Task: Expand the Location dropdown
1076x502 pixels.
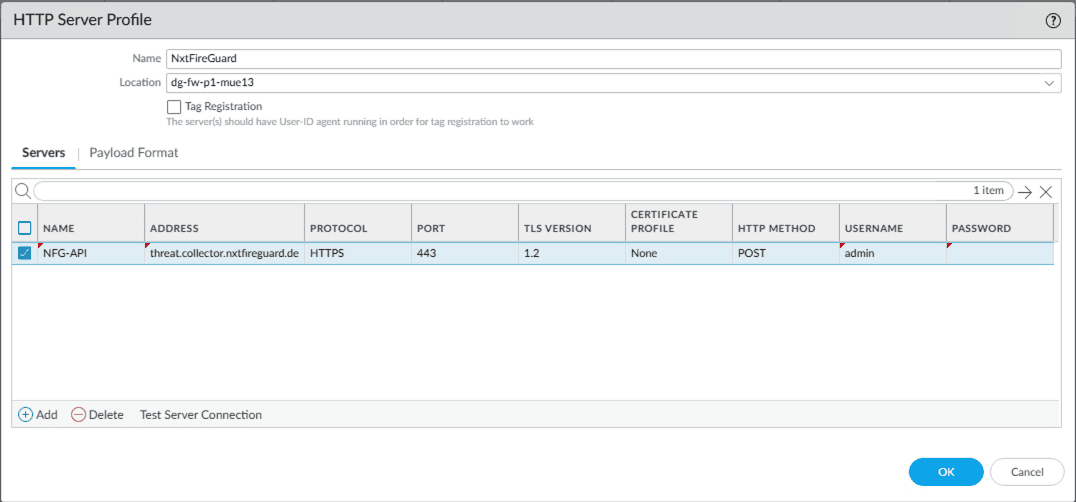Action: pyautogui.click(x=1049, y=83)
